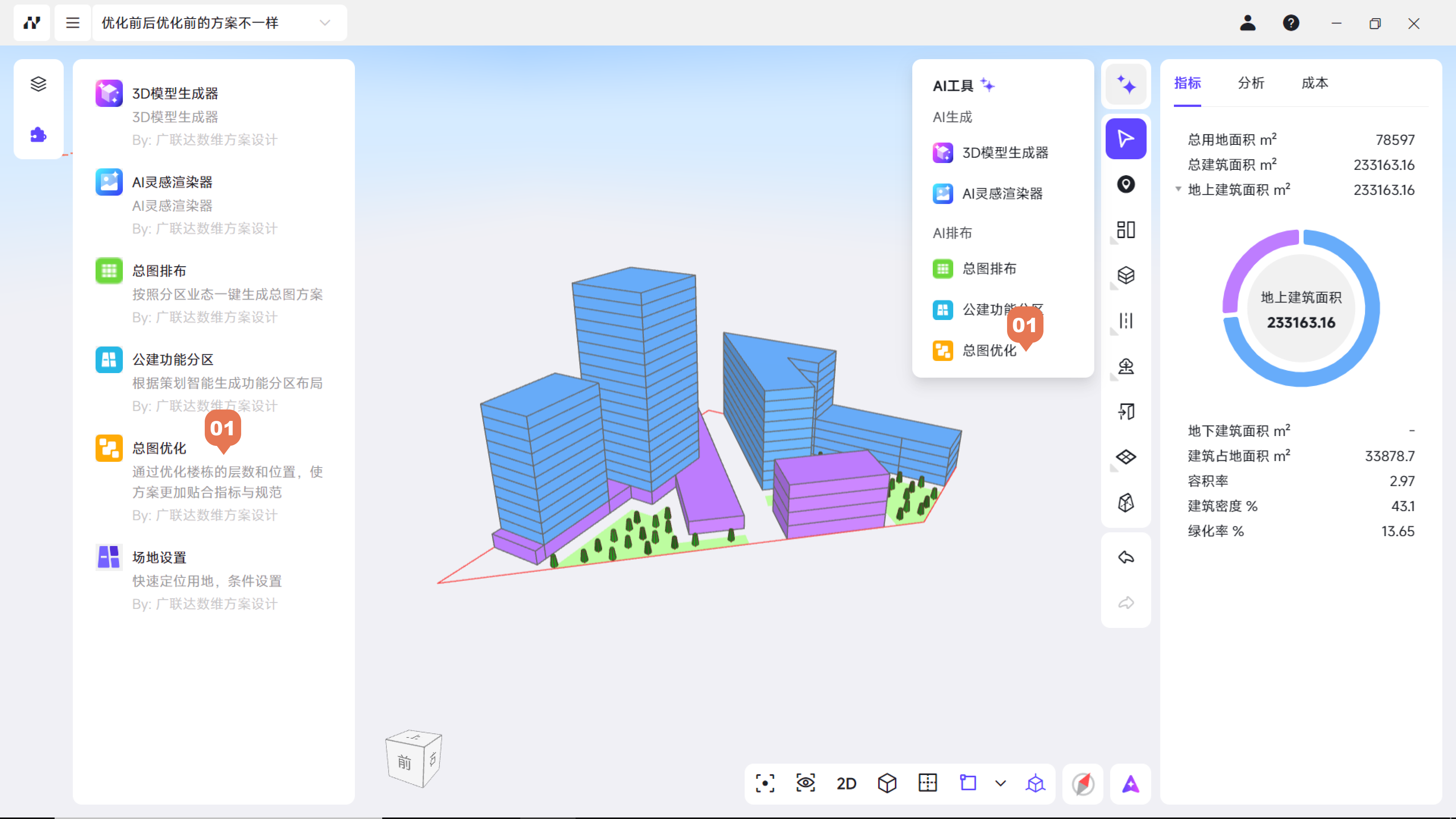Click the focus/fit view icon
The height and width of the screenshot is (819, 1456).
click(x=765, y=783)
